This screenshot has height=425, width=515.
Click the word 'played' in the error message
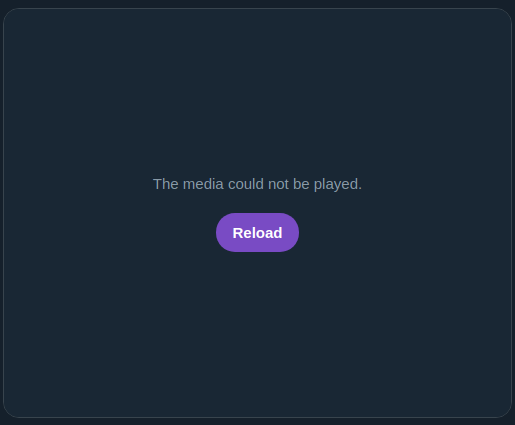point(336,185)
